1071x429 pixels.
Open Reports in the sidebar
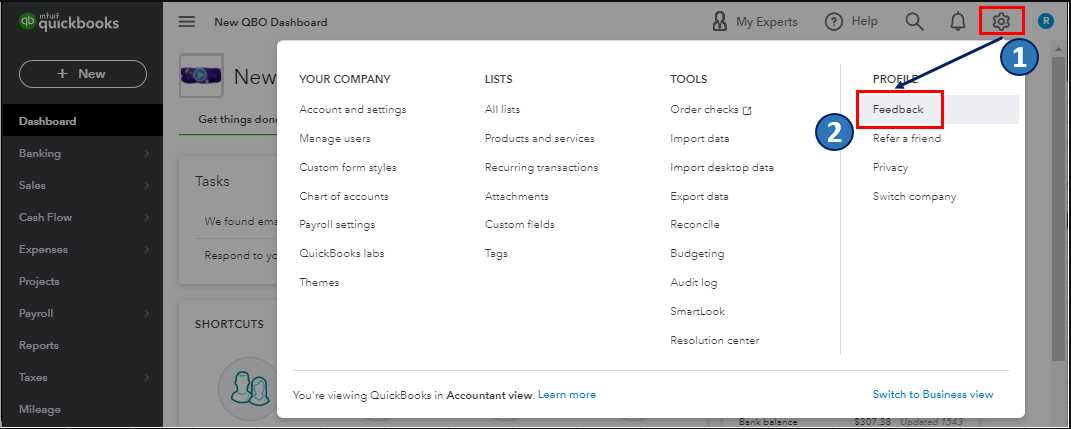click(x=39, y=345)
